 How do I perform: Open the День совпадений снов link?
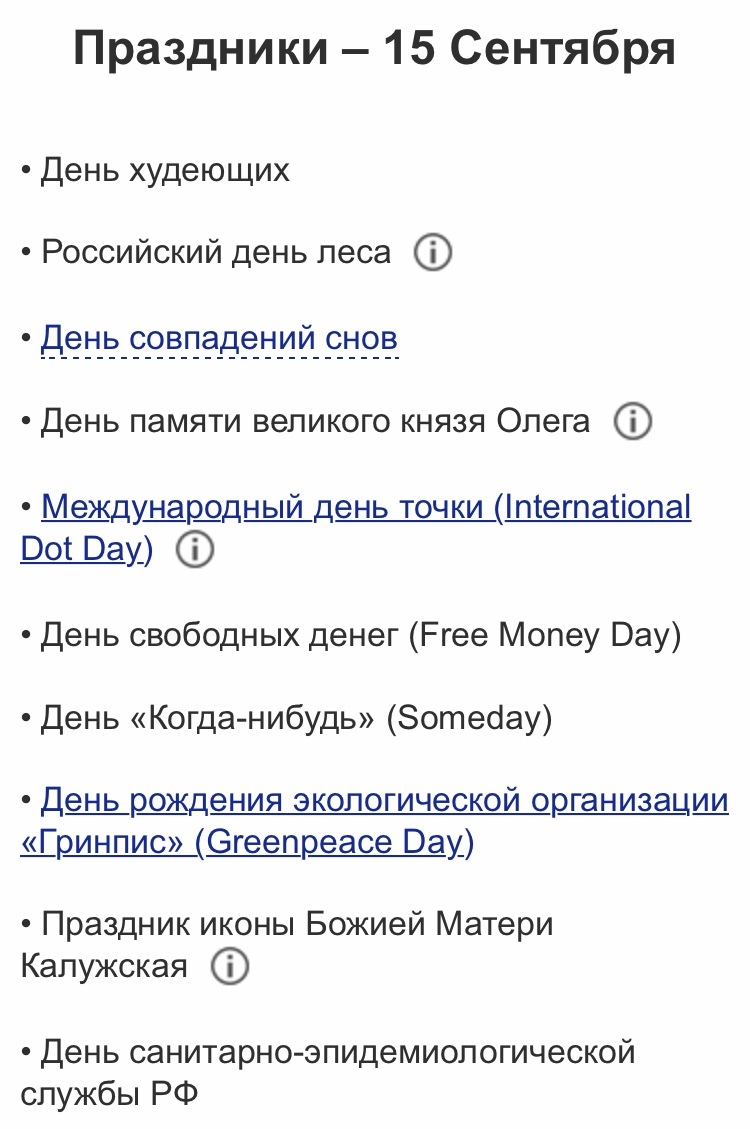(x=219, y=338)
